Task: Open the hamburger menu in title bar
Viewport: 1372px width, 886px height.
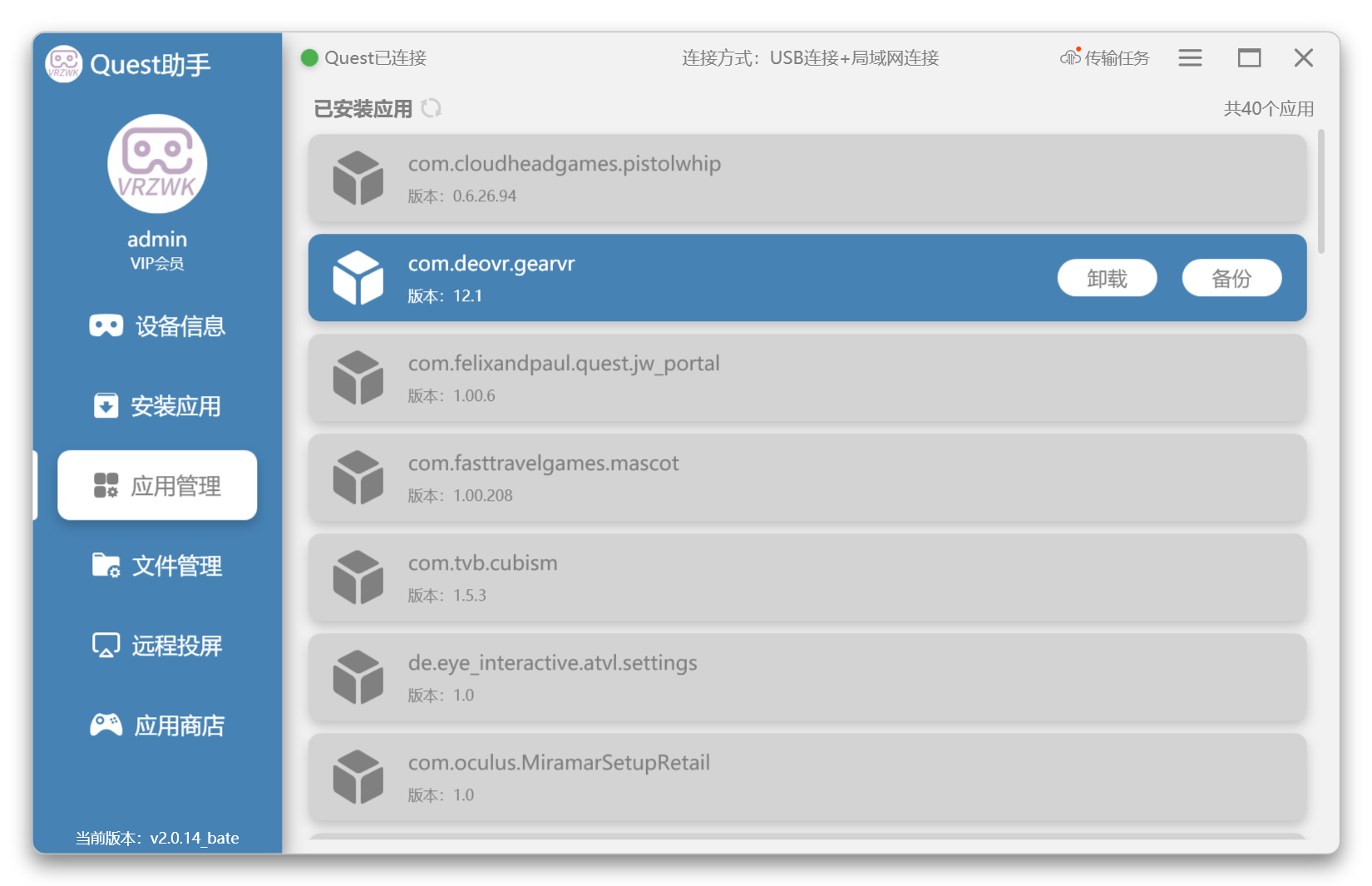Action: click(1190, 57)
